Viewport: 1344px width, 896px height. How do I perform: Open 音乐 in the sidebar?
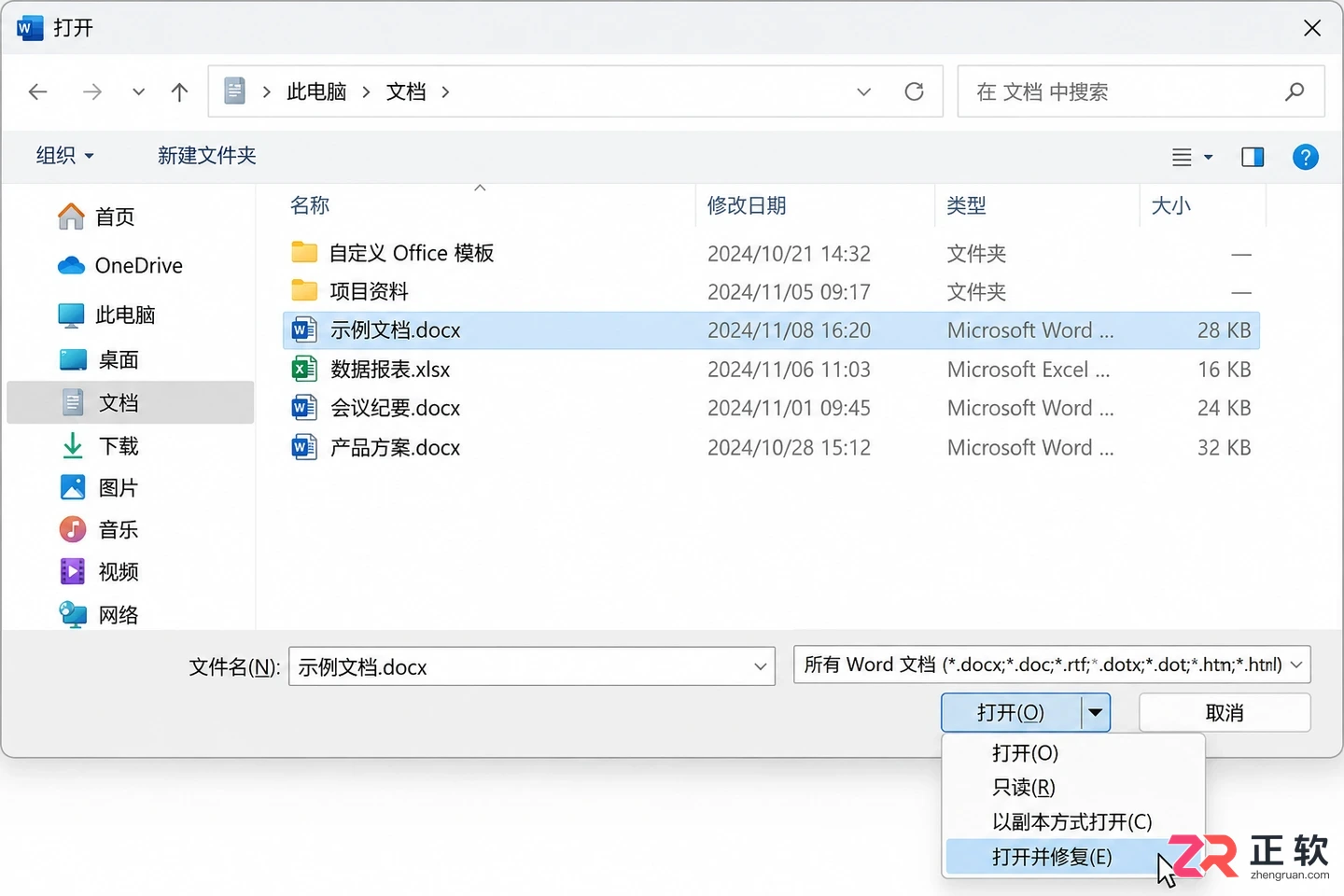click(x=99, y=529)
